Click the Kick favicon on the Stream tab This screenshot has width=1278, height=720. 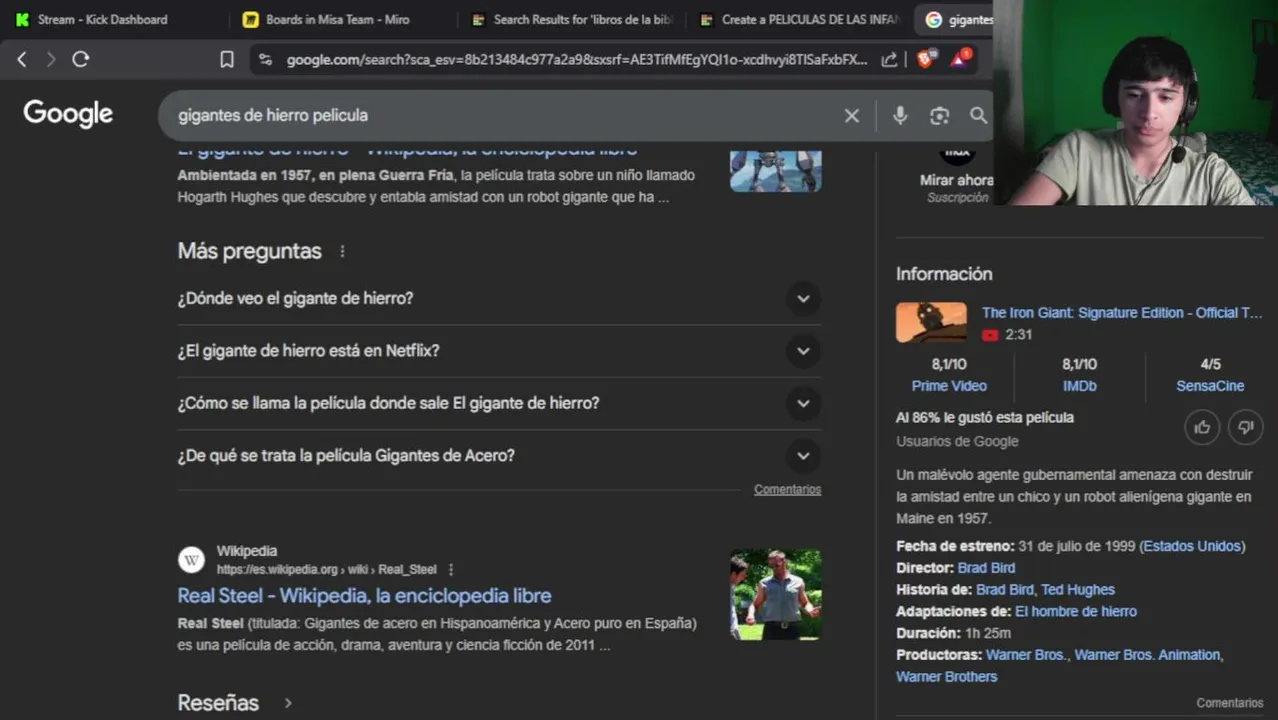[x=22, y=19]
